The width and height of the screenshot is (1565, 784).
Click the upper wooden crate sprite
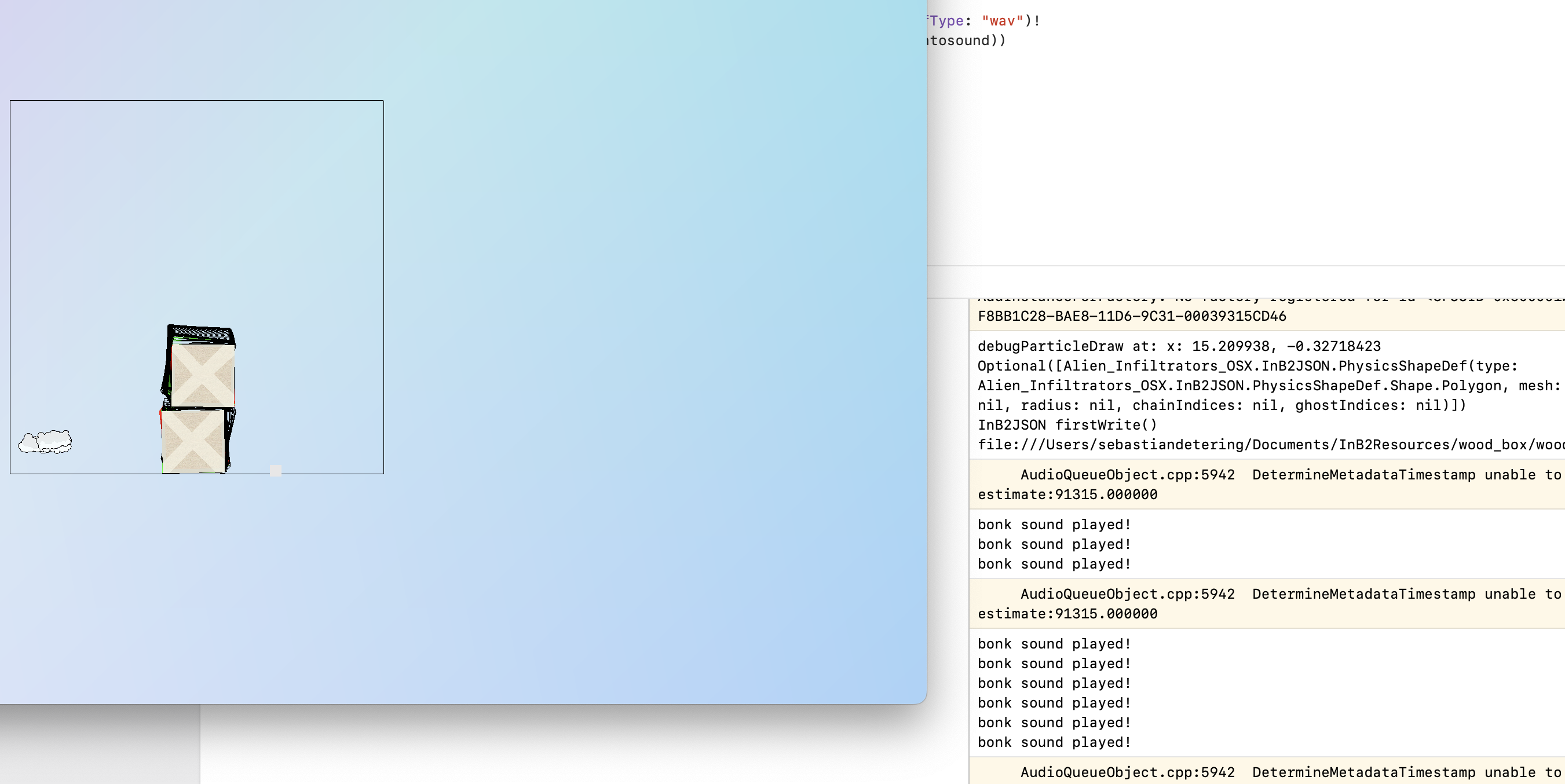(203, 375)
